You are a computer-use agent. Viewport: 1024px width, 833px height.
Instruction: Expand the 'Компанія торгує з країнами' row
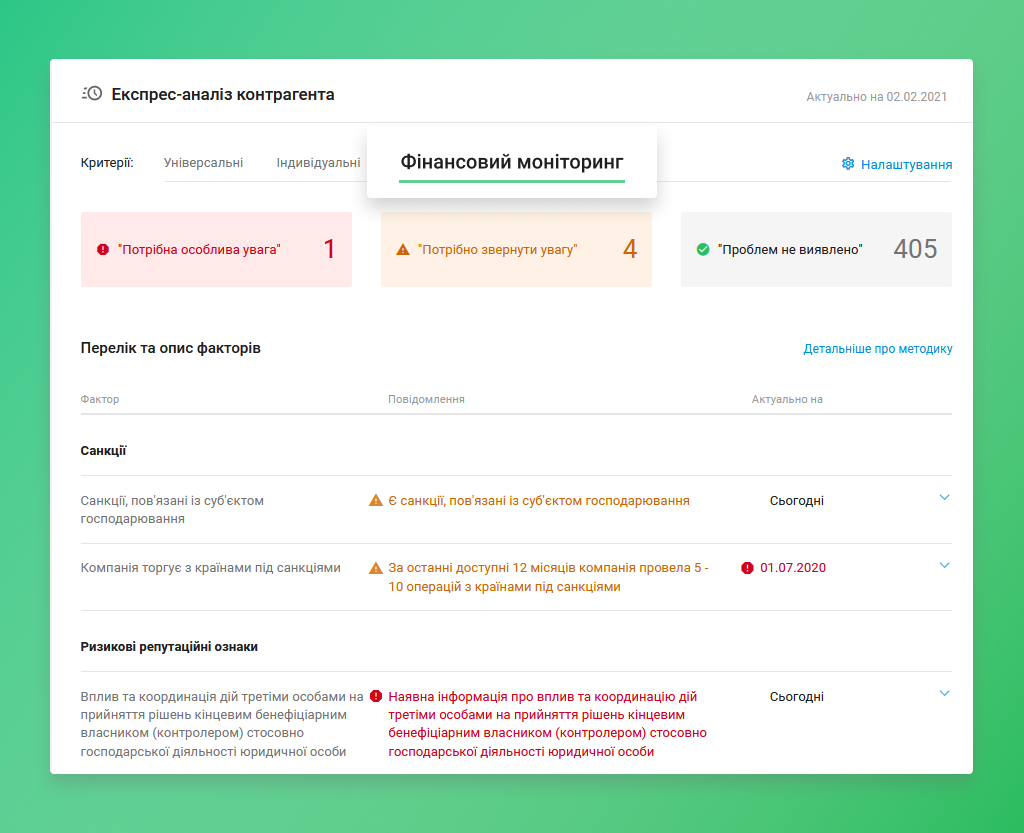[x=944, y=565]
